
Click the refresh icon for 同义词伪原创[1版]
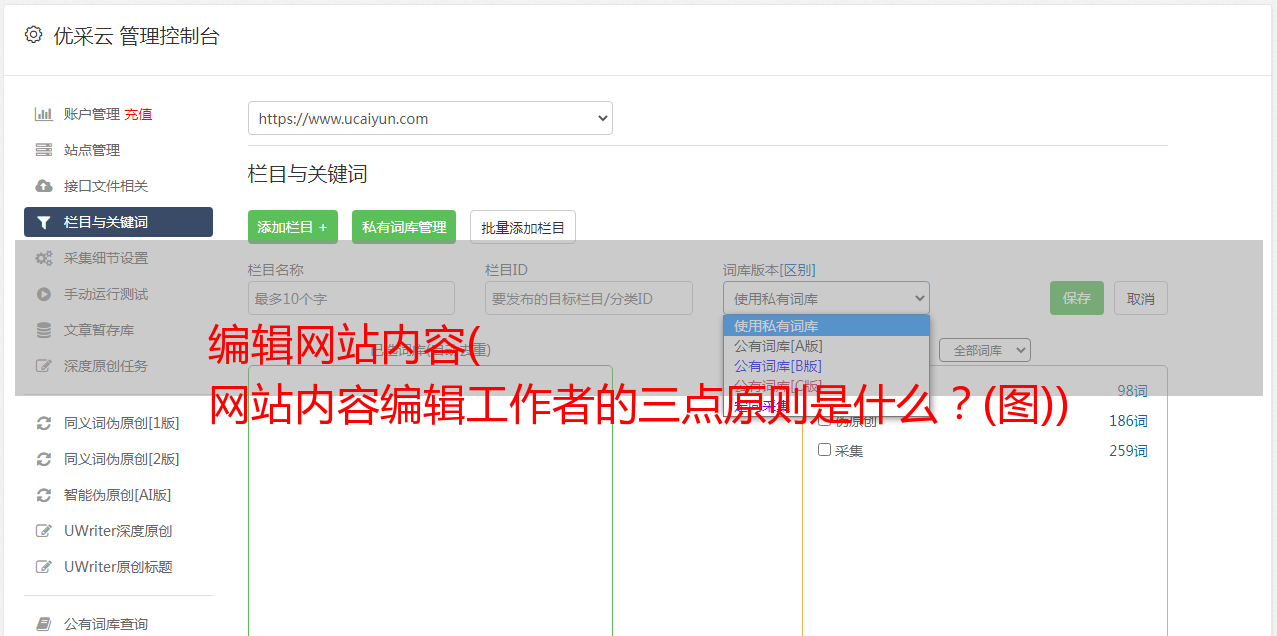43,423
